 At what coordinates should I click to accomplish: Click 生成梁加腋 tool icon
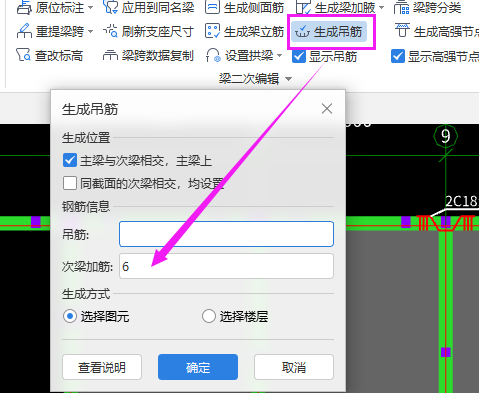pyautogui.click(x=304, y=7)
